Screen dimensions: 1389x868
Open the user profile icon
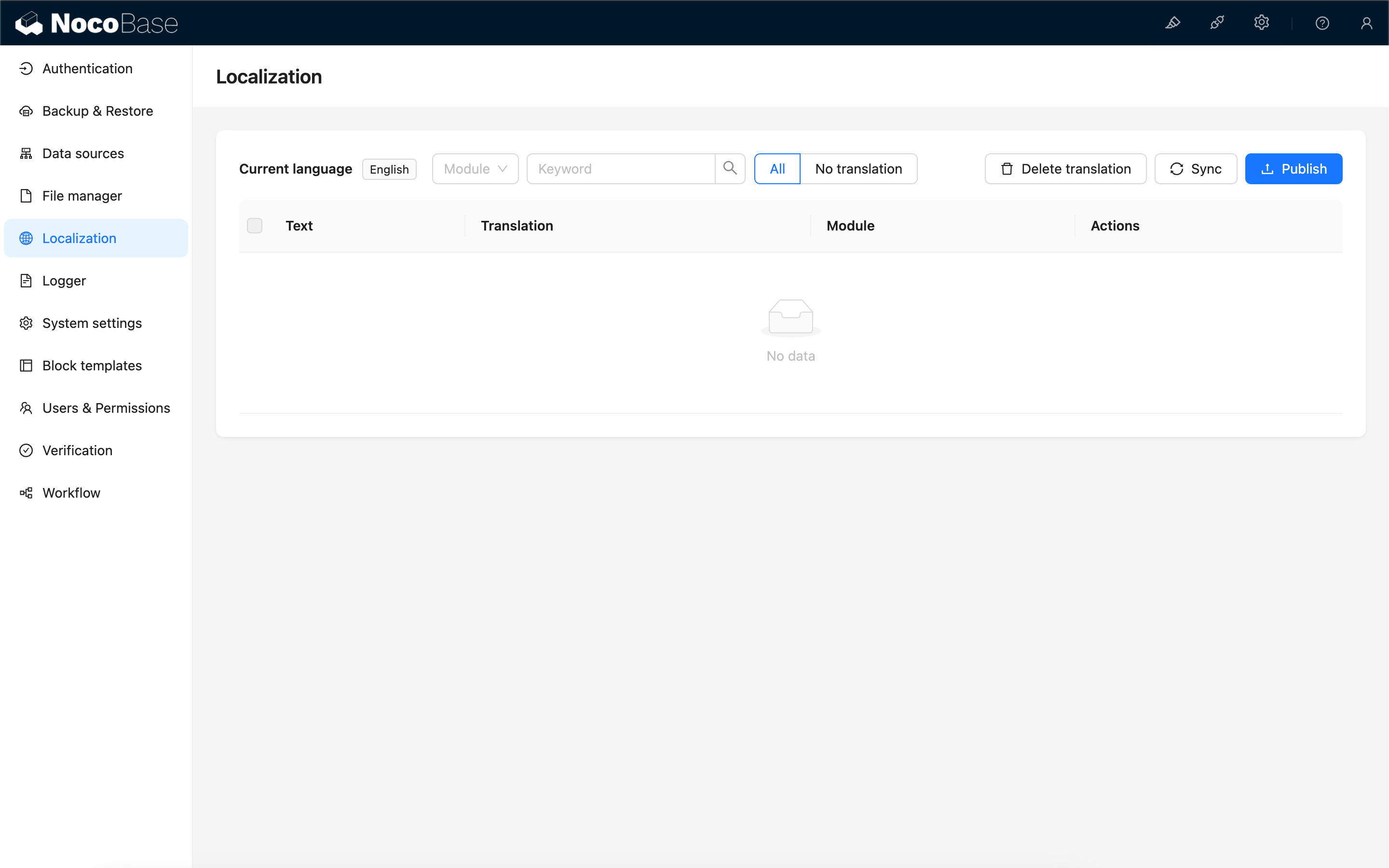[1366, 23]
